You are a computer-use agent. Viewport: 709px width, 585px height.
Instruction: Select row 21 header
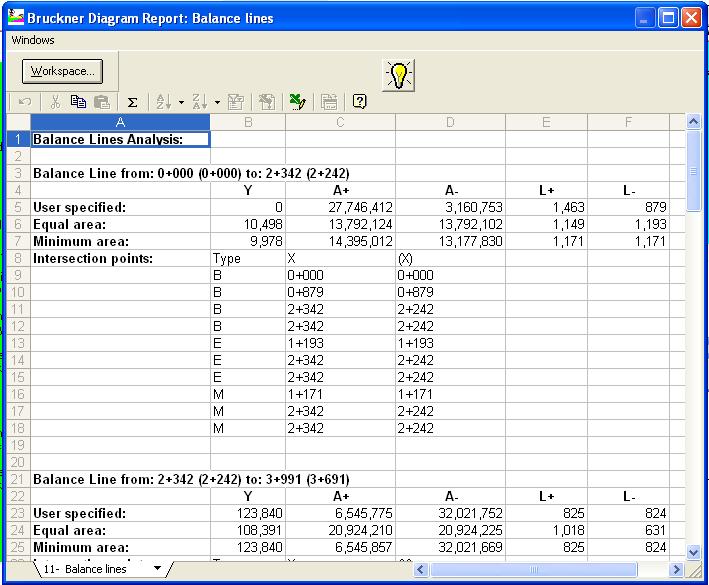click(18, 479)
